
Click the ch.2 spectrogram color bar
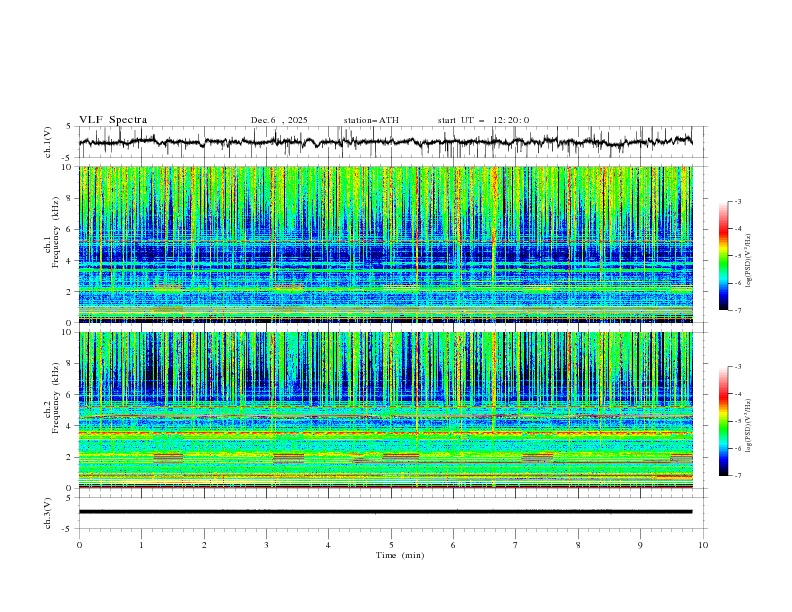[x=723, y=421]
